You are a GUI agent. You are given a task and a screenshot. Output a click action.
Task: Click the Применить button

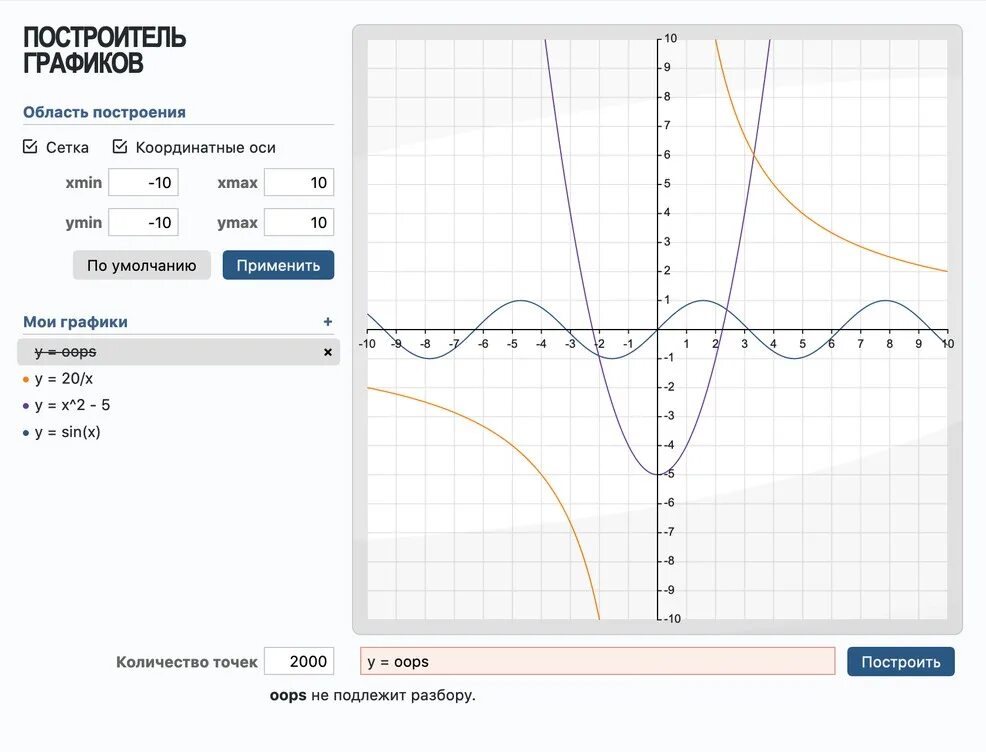coord(278,265)
